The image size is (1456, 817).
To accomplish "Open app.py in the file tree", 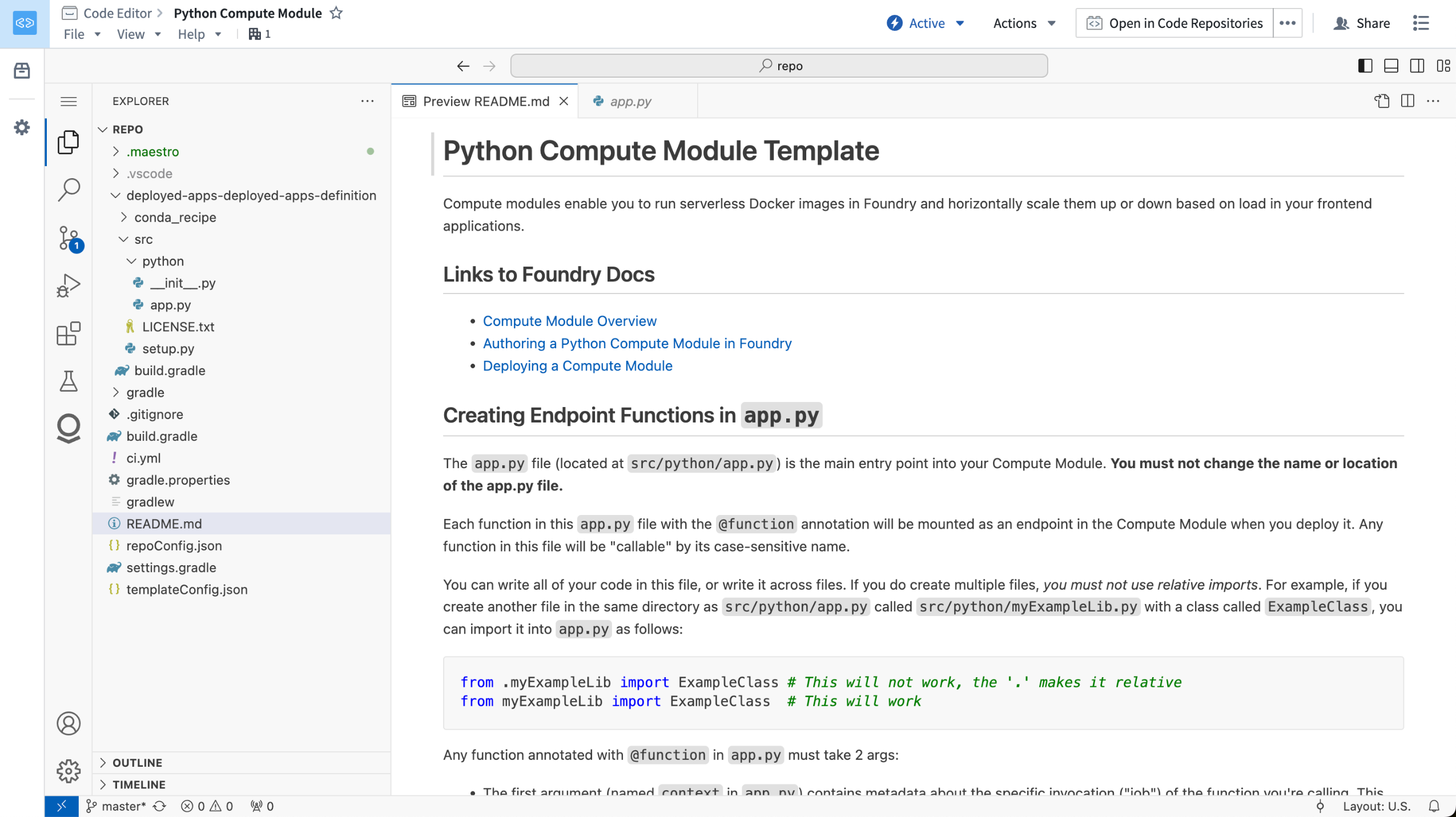I will tap(242, 305).
